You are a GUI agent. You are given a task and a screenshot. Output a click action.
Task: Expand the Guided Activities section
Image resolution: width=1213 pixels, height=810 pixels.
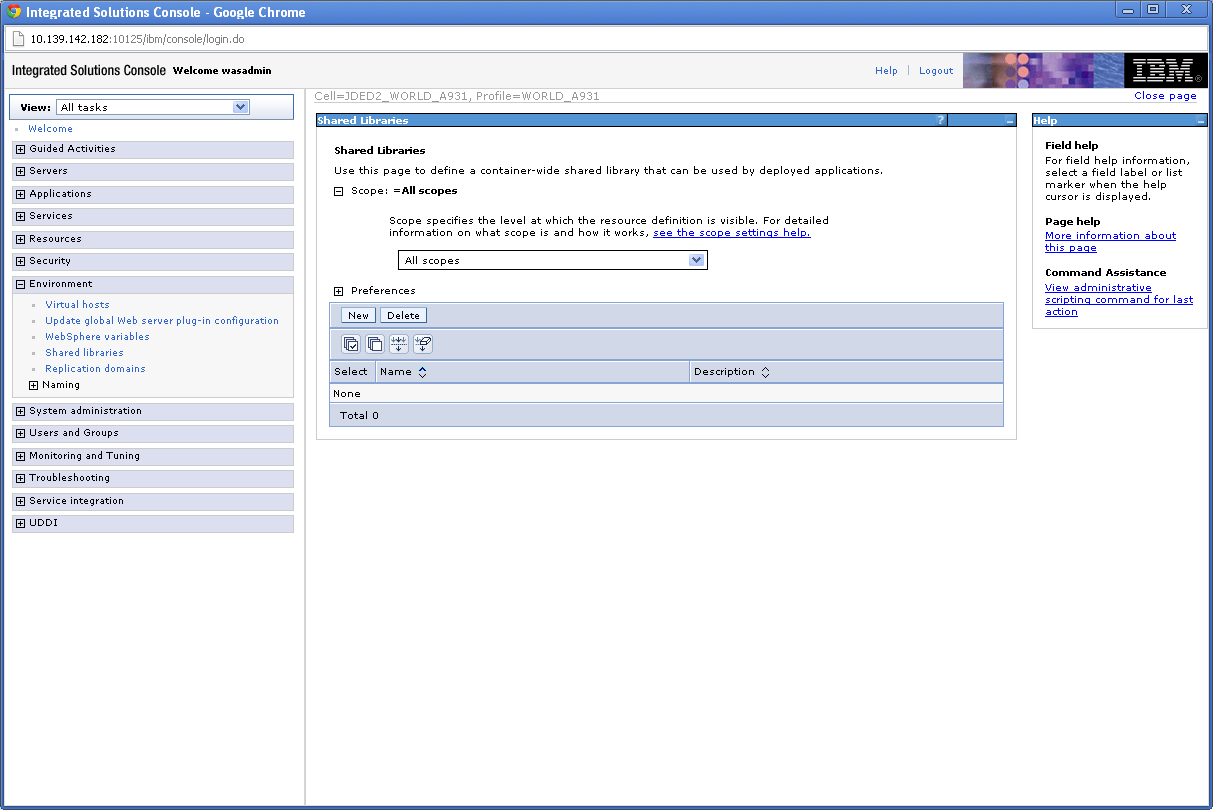click(x=20, y=149)
